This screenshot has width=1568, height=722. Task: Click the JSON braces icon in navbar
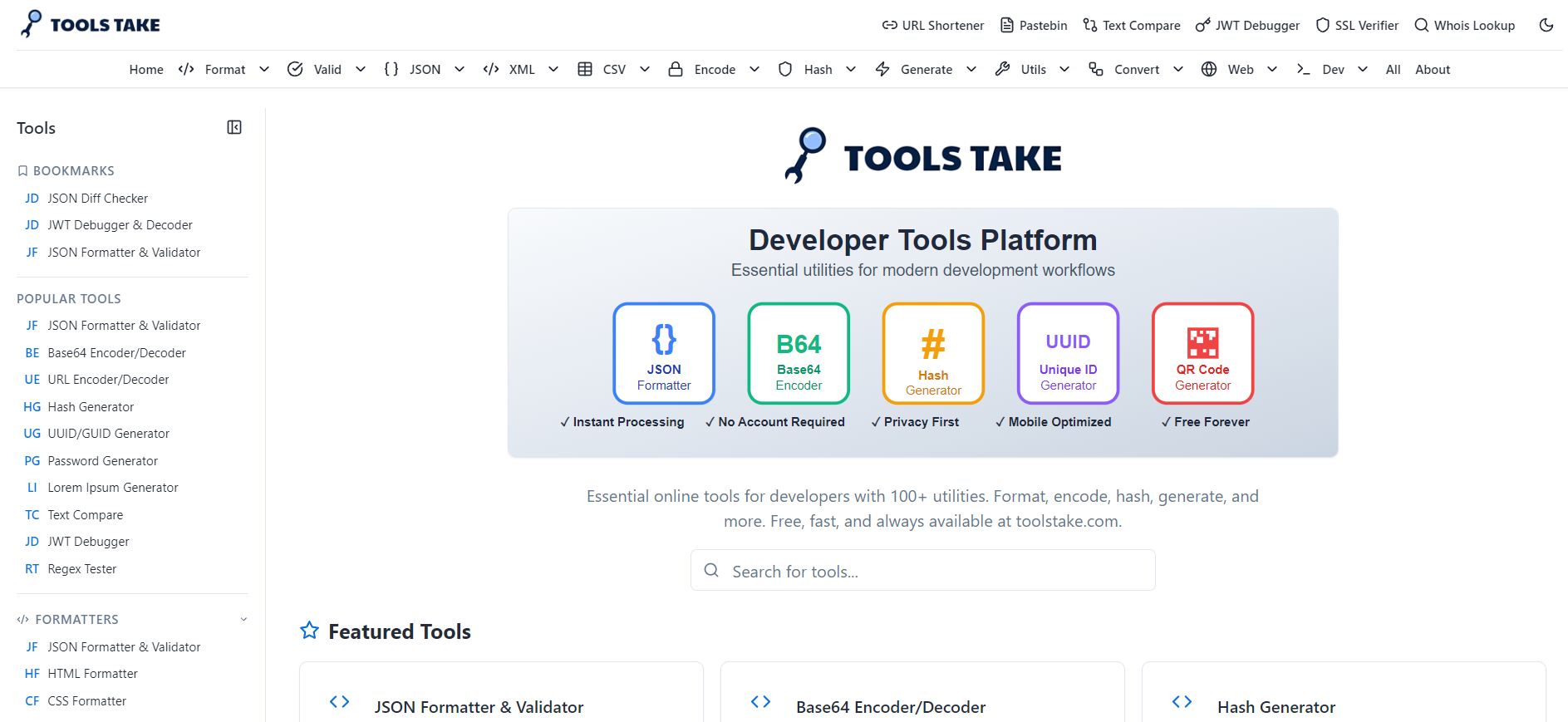[x=391, y=69]
